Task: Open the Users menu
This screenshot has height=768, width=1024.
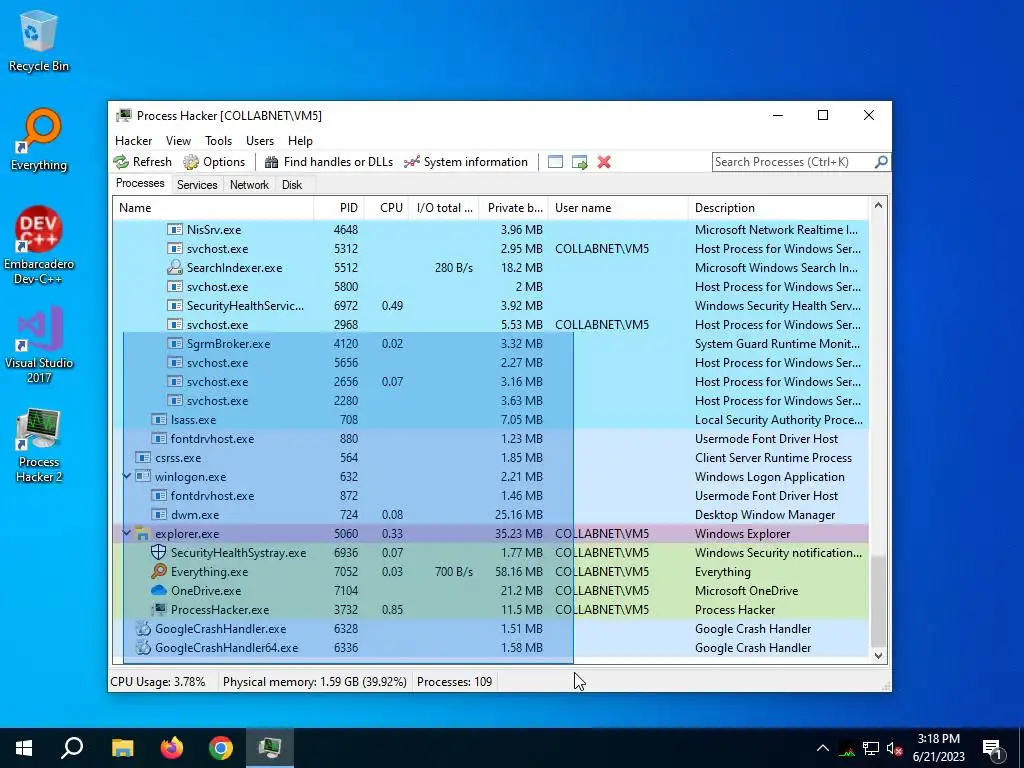Action: tap(260, 141)
